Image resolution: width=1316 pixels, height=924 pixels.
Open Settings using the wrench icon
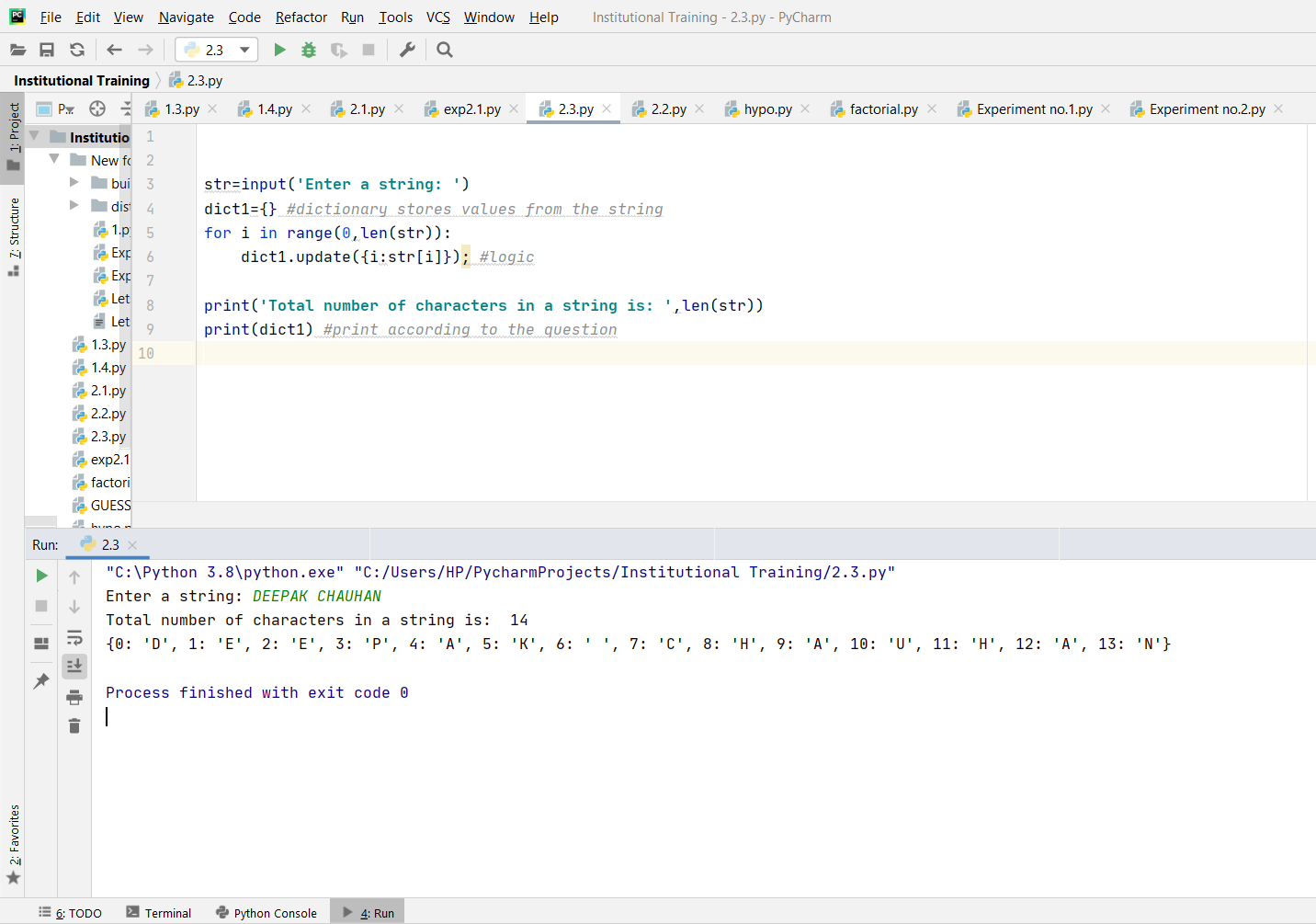pos(406,50)
